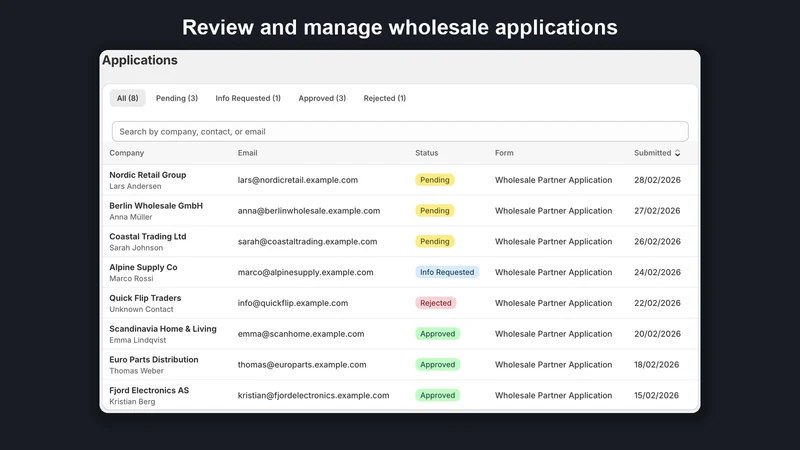Click the Status column header
Screen dimensions: 800x450
pyautogui.click(x=427, y=153)
